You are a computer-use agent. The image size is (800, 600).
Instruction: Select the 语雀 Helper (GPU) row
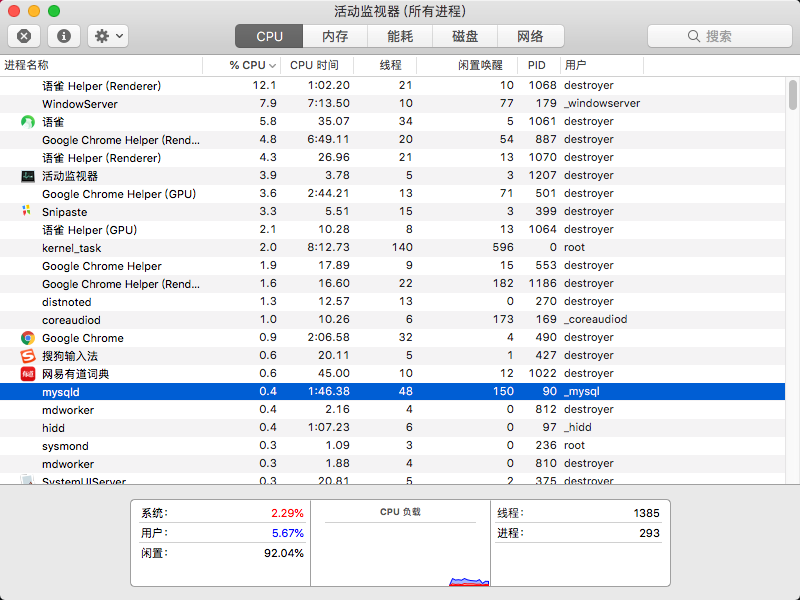pyautogui.click(x=392, y=230)
